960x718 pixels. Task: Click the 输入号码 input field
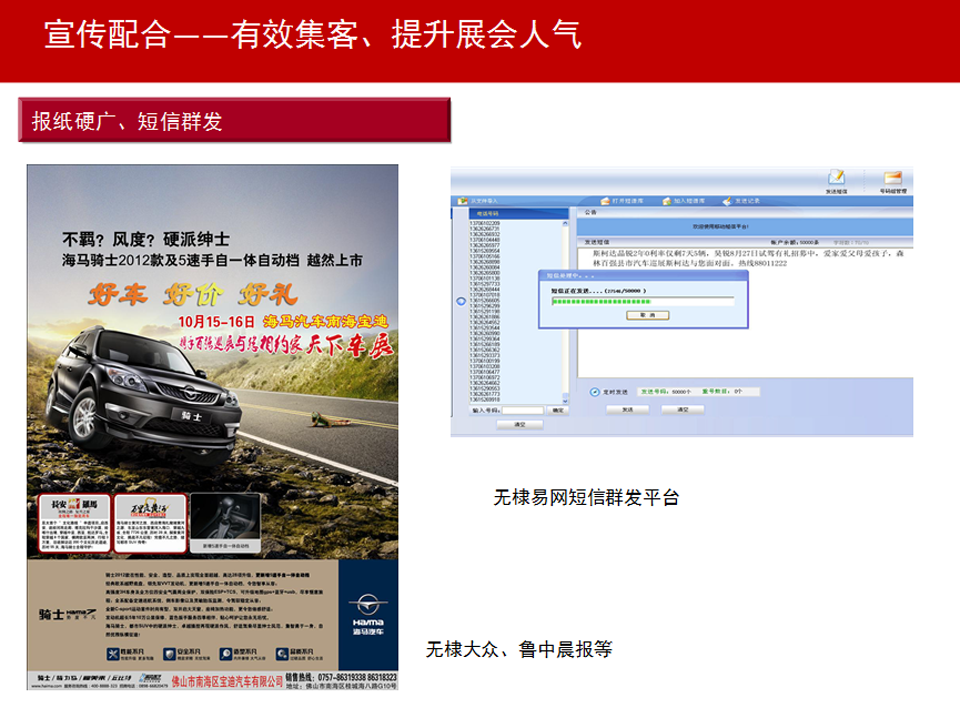tap(523, 410)
